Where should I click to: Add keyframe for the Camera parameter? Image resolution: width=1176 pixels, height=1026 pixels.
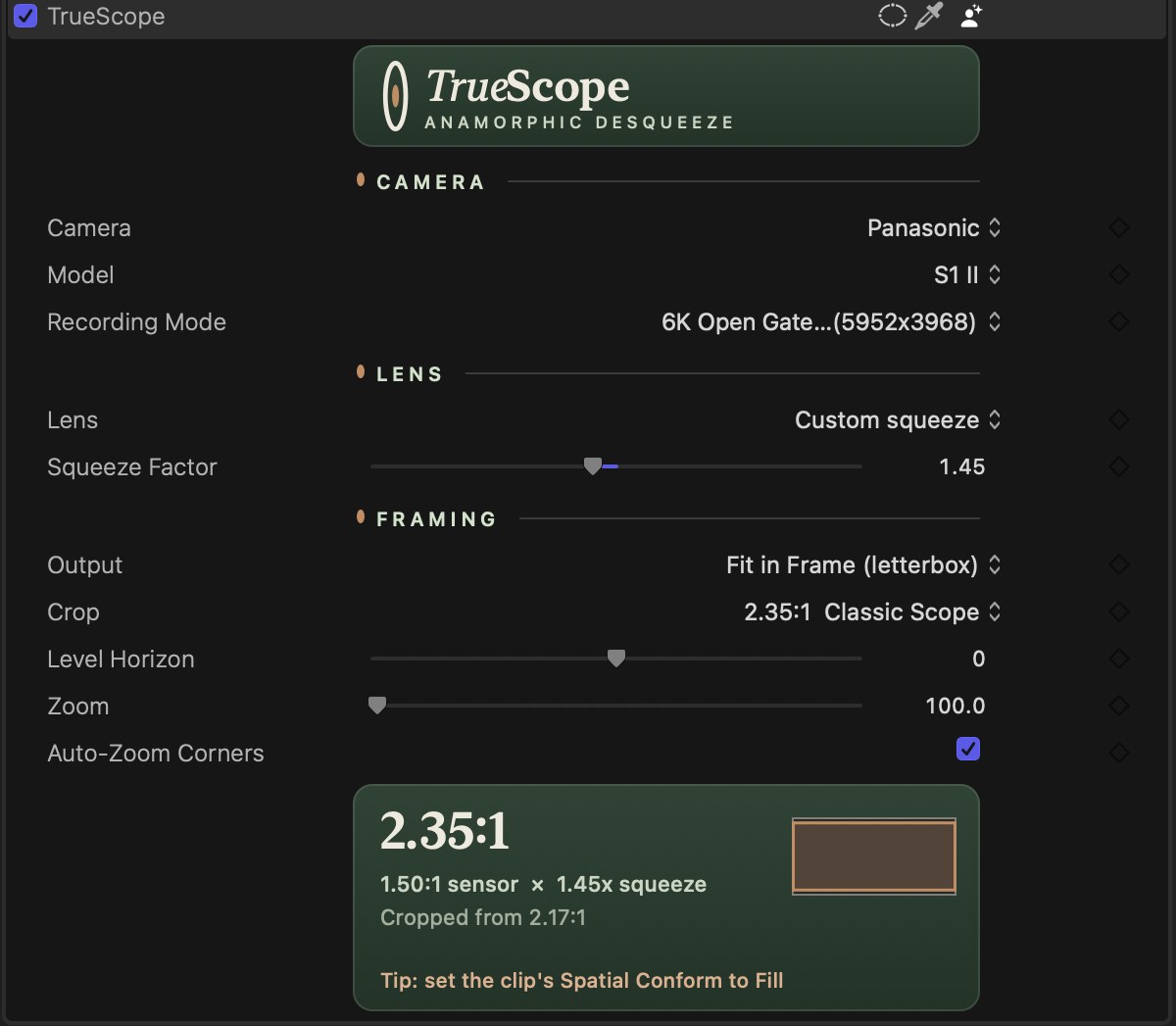pos(1118,227)
